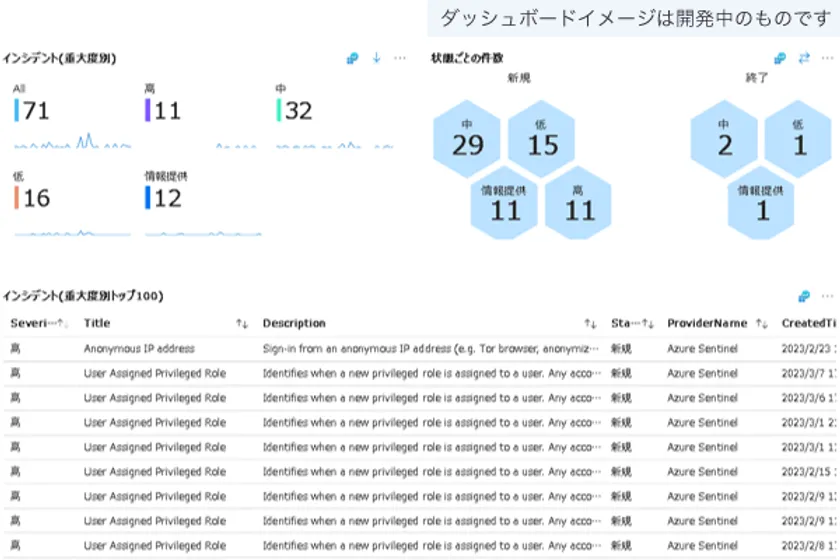
Task: Sort the table by Title sort arrows
Action: tap(242, 324)
